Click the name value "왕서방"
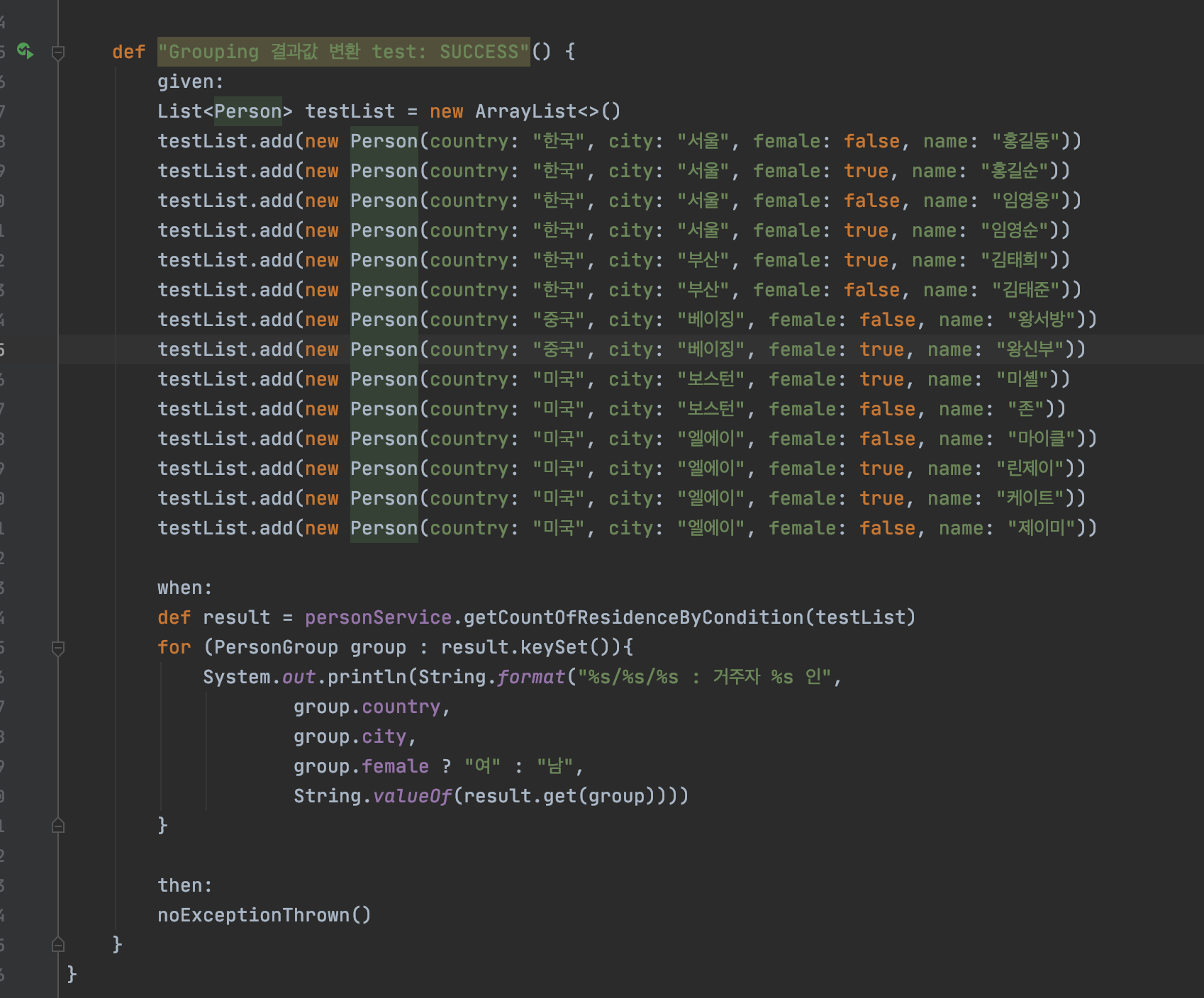This screenshot has height=998, width=1204. tap(1042, 320)
